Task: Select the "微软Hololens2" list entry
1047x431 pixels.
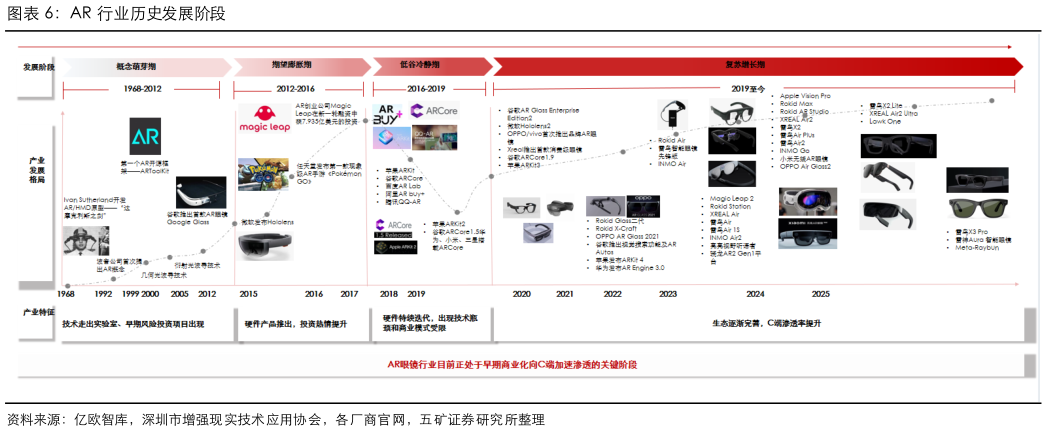Action: coord(530,126)
